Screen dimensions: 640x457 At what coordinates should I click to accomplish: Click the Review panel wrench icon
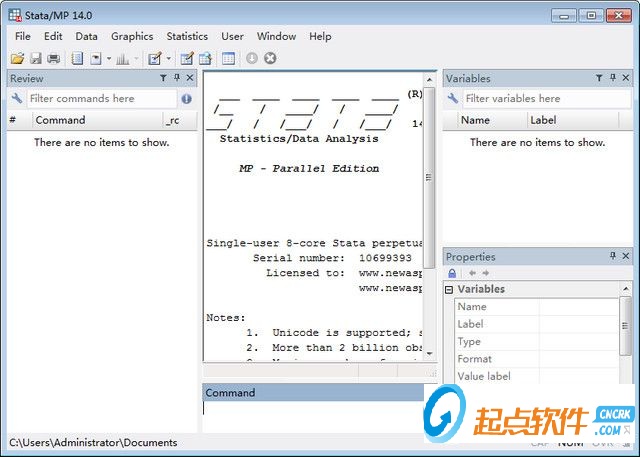pos(17,98)
